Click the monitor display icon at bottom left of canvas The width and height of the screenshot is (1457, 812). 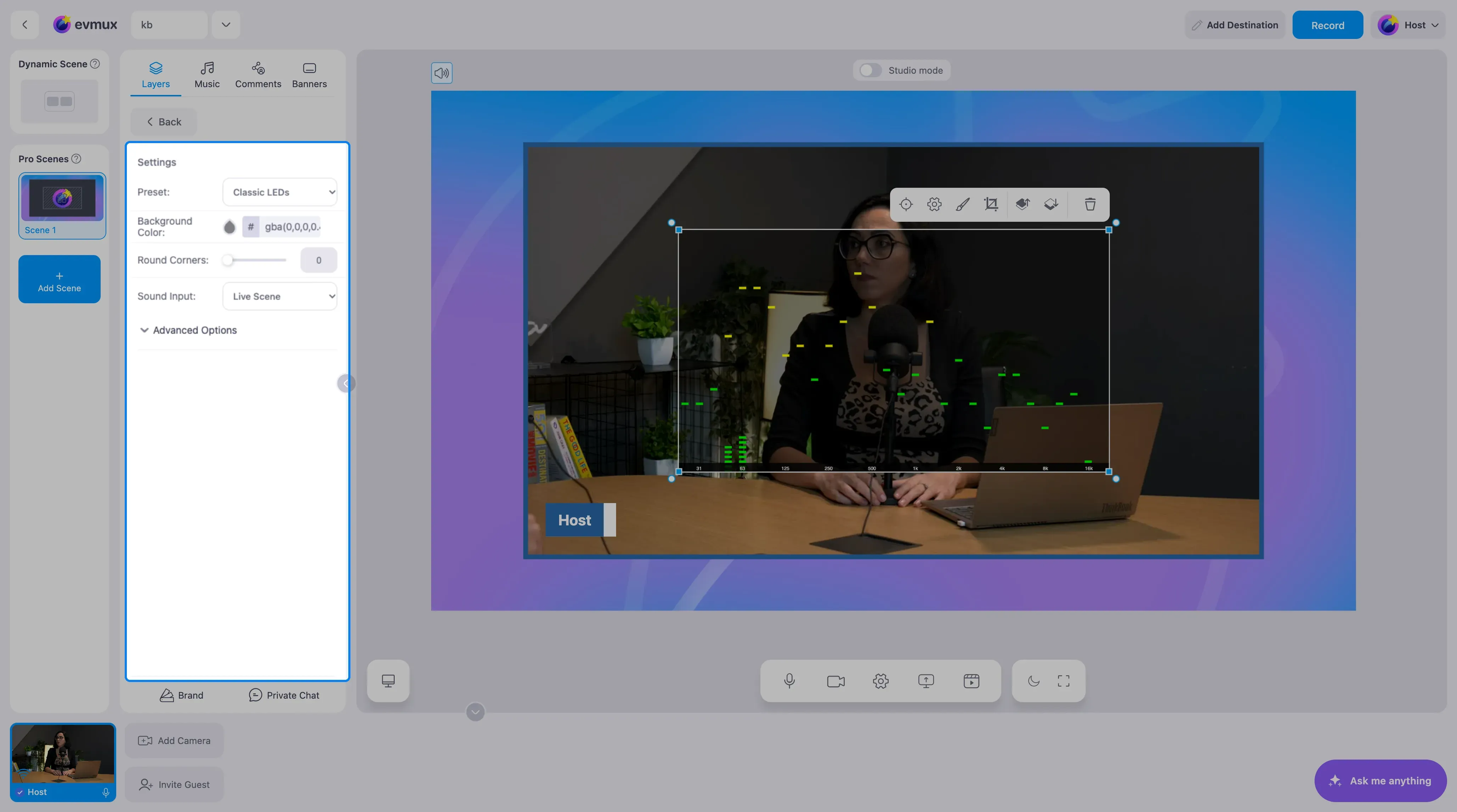pyautogui.click(x=388, y=681)
